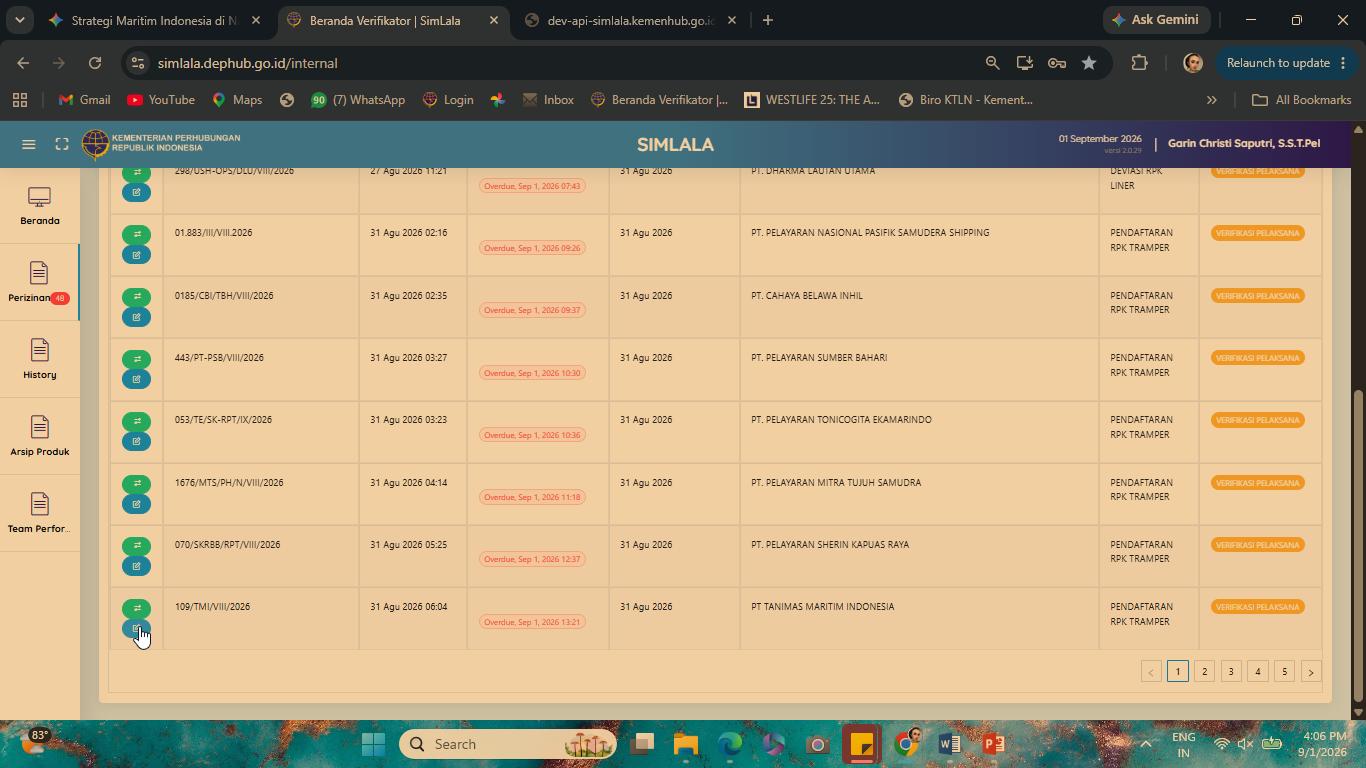Go to History in sidebar
The image size is (1366, 768).
[x=40, y=360]
